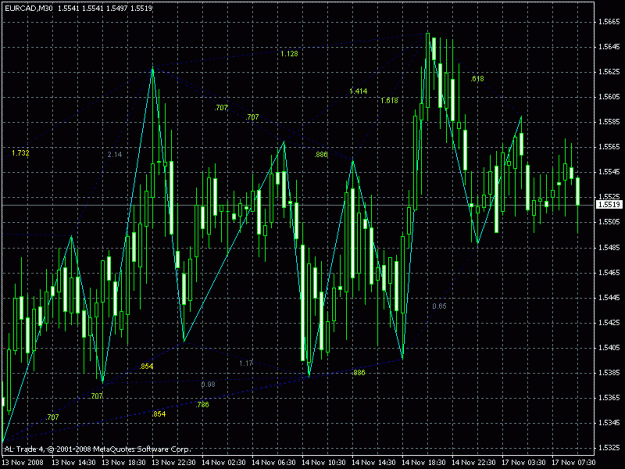Click the 1.5645 price axis label
This screenshot has width=625, height=469.
609,47
